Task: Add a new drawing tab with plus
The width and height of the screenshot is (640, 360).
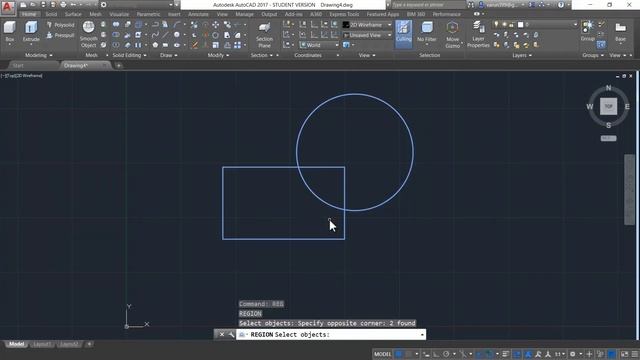Action: (118, 65)
